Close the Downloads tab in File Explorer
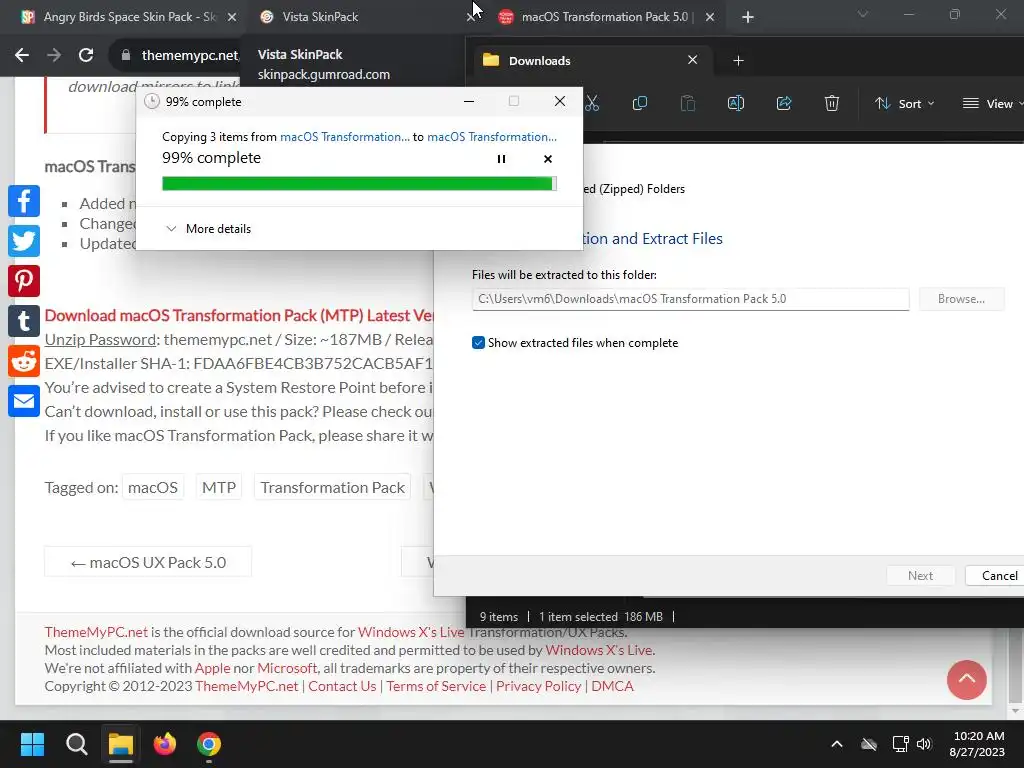1024x768 pixels. (693, 60)
